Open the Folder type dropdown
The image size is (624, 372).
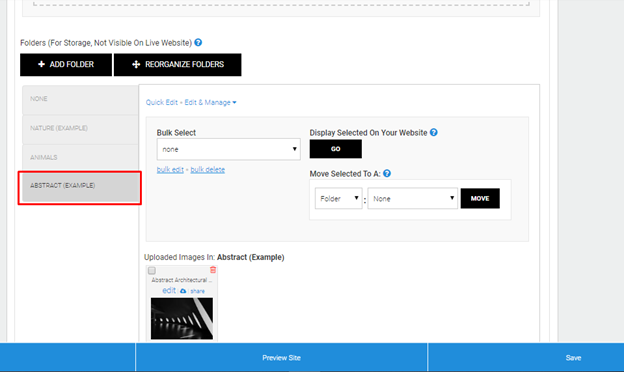pyautogui.click(x=338, y=198)
